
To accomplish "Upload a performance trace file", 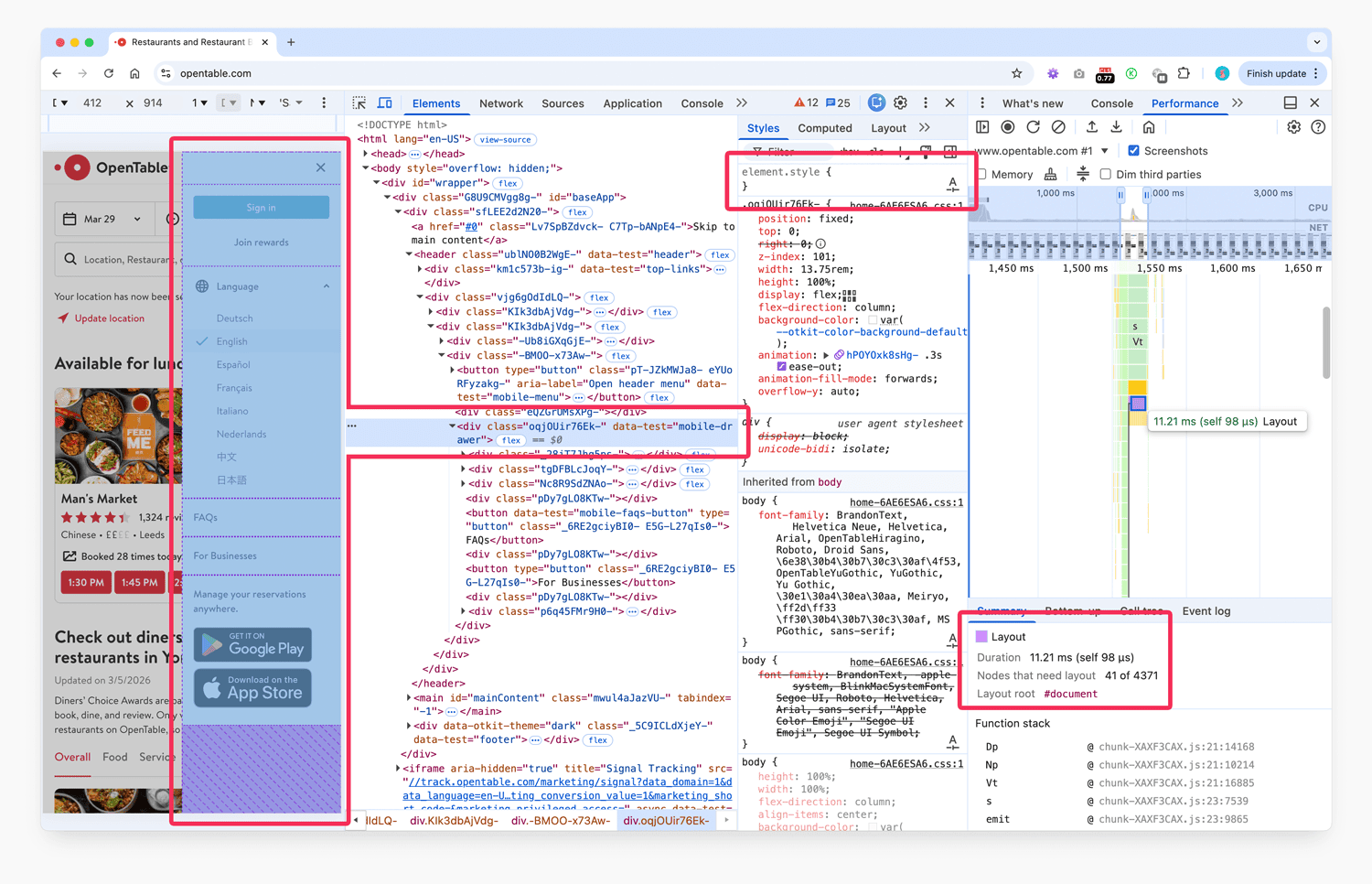I will click(x=1091, y=127).
